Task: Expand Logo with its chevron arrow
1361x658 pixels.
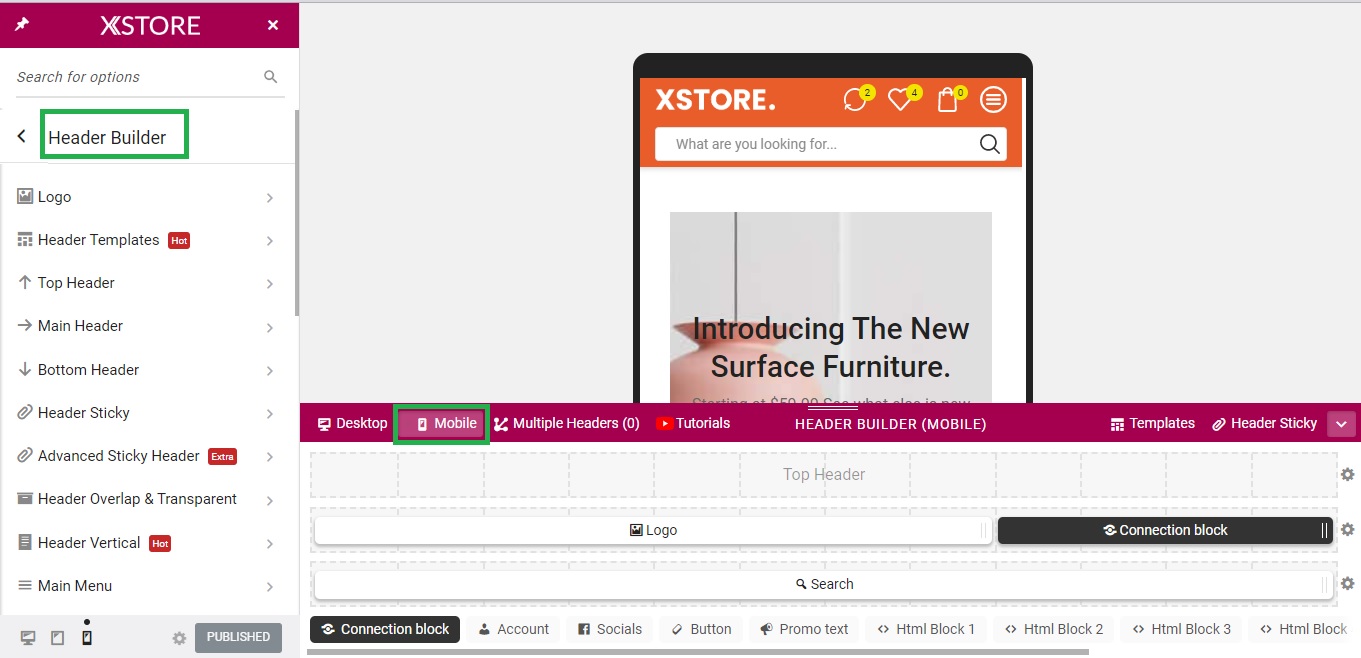Action: tap(270, 198)
